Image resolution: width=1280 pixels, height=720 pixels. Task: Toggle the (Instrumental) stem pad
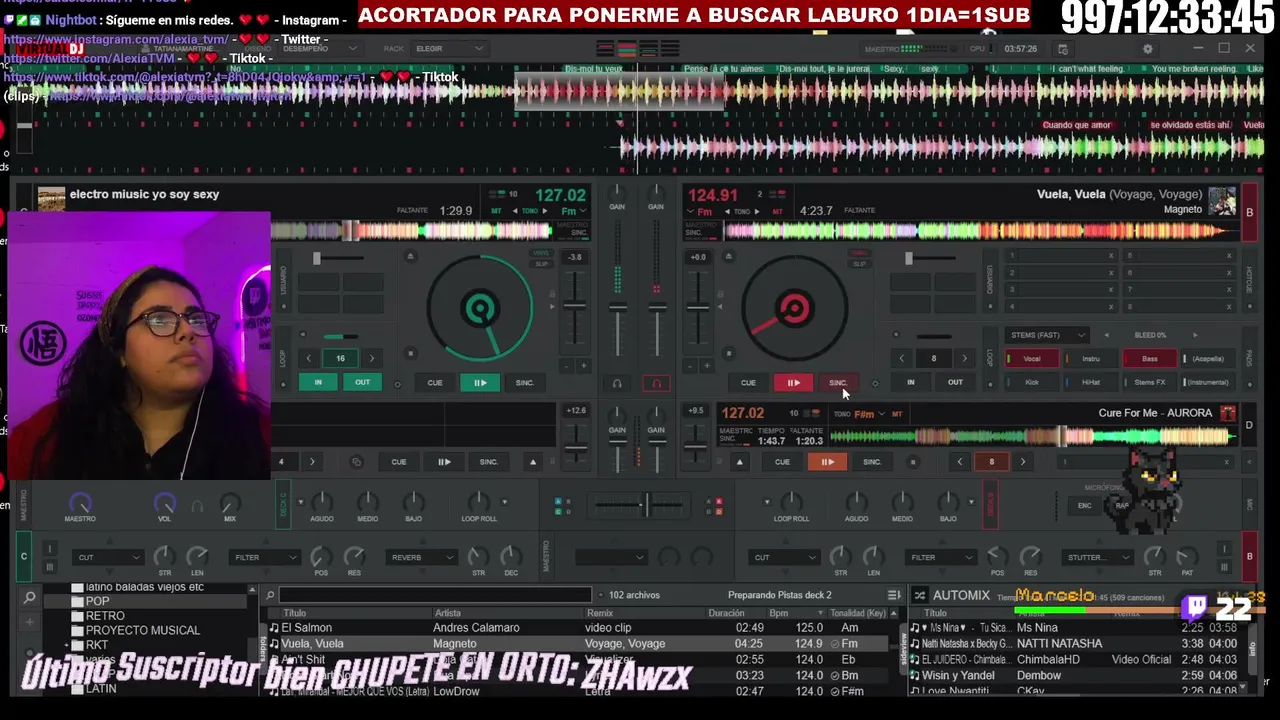[x=1208, y=382]
